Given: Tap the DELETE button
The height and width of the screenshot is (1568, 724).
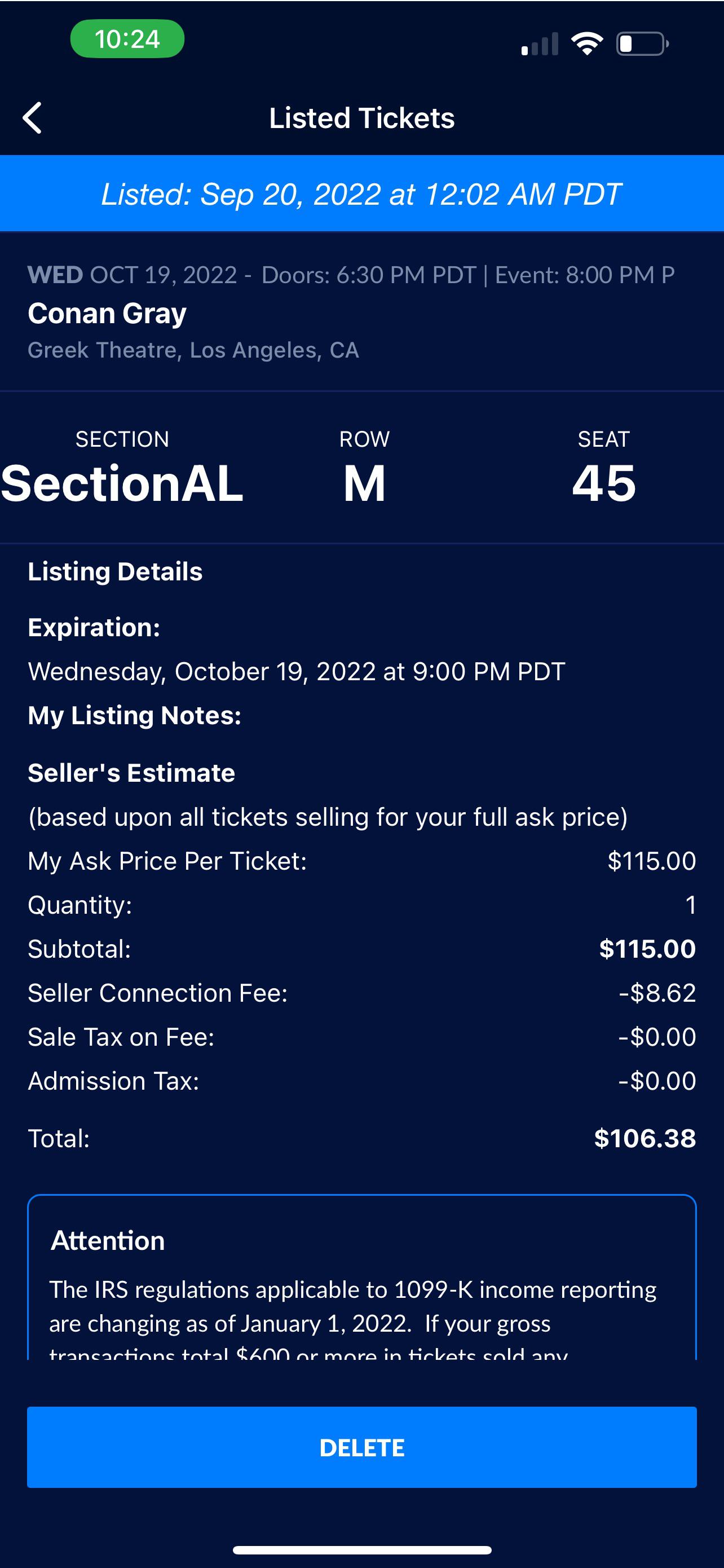Looking at the screenshot, I should [x=361, y=1447].
